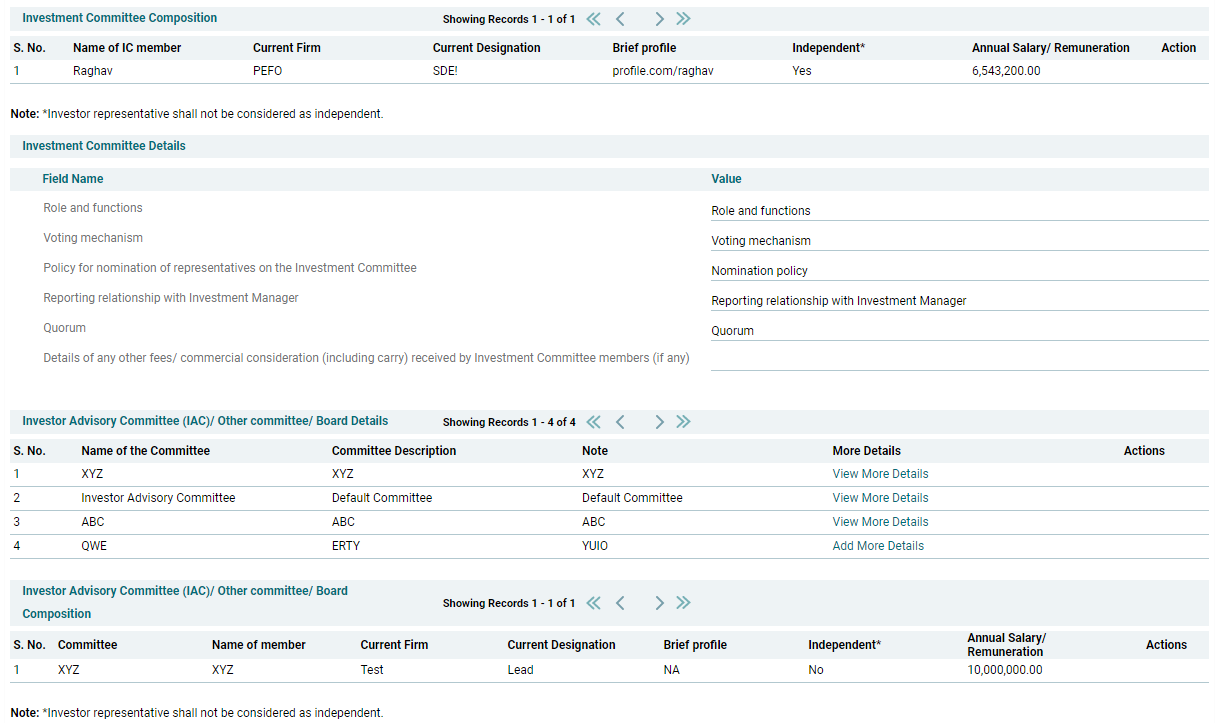
Task: Jump to last page of IAC Board Details
Action: tap(683, 422)
